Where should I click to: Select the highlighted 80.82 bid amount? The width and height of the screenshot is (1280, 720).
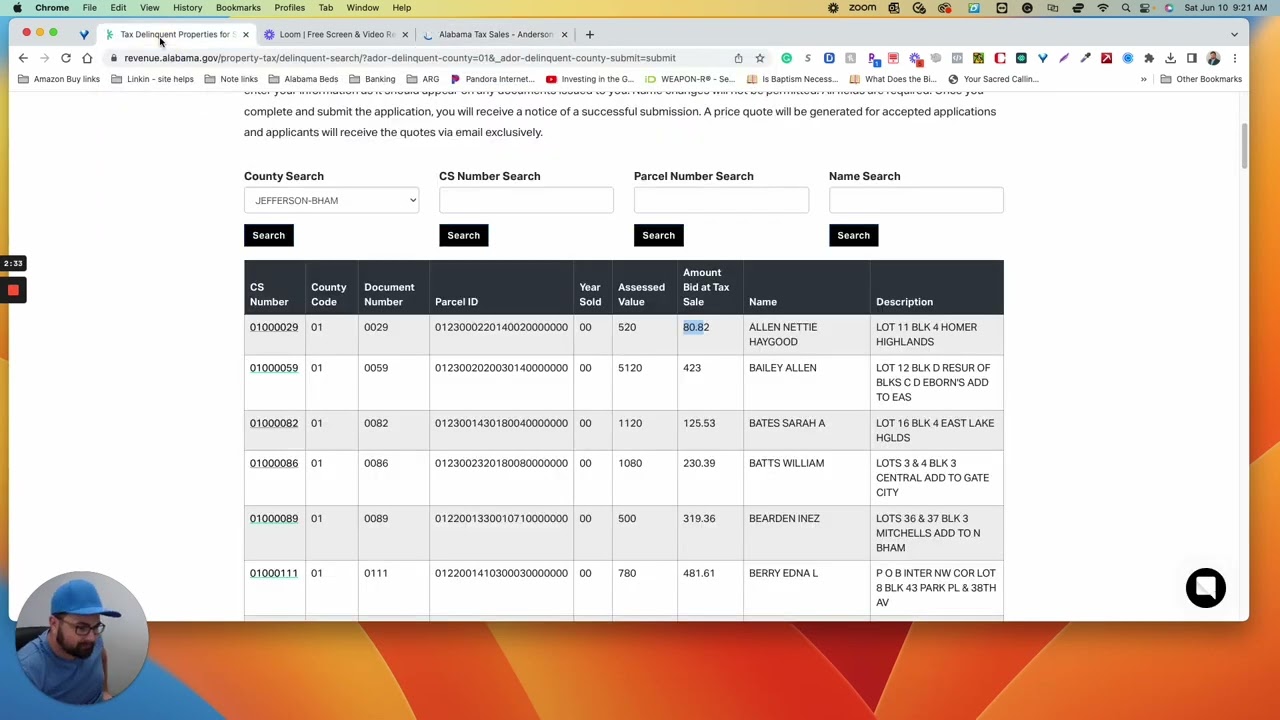(696, 327)
